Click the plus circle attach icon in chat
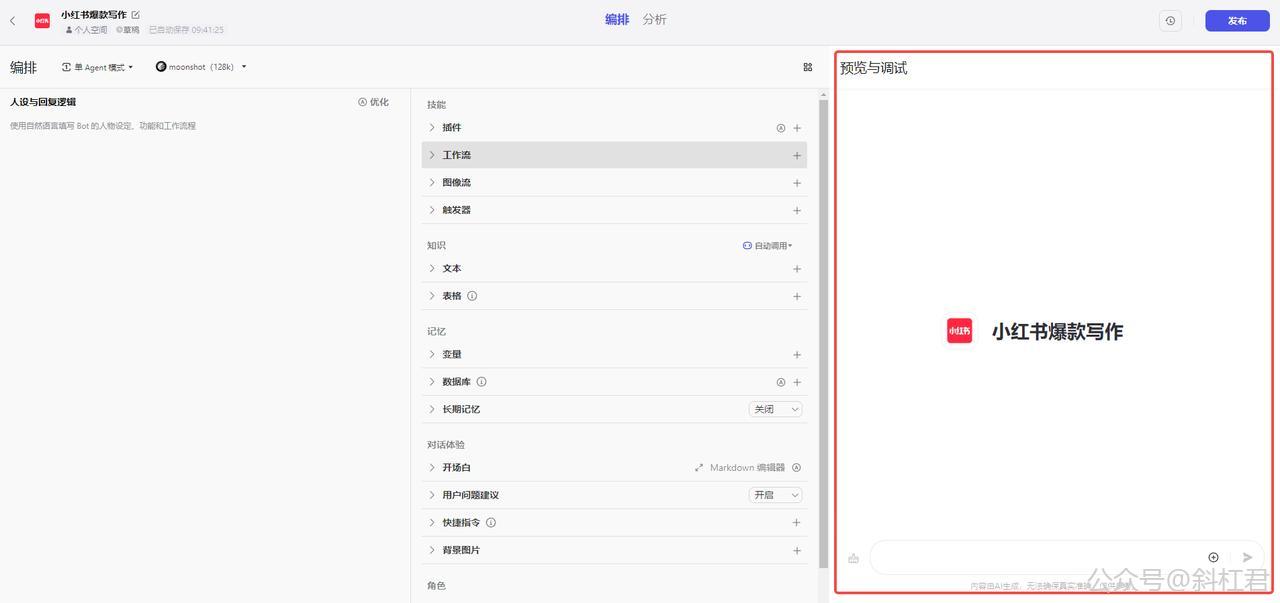Viewport: 1280px width, 603px height. click(x=1213, y=557)
